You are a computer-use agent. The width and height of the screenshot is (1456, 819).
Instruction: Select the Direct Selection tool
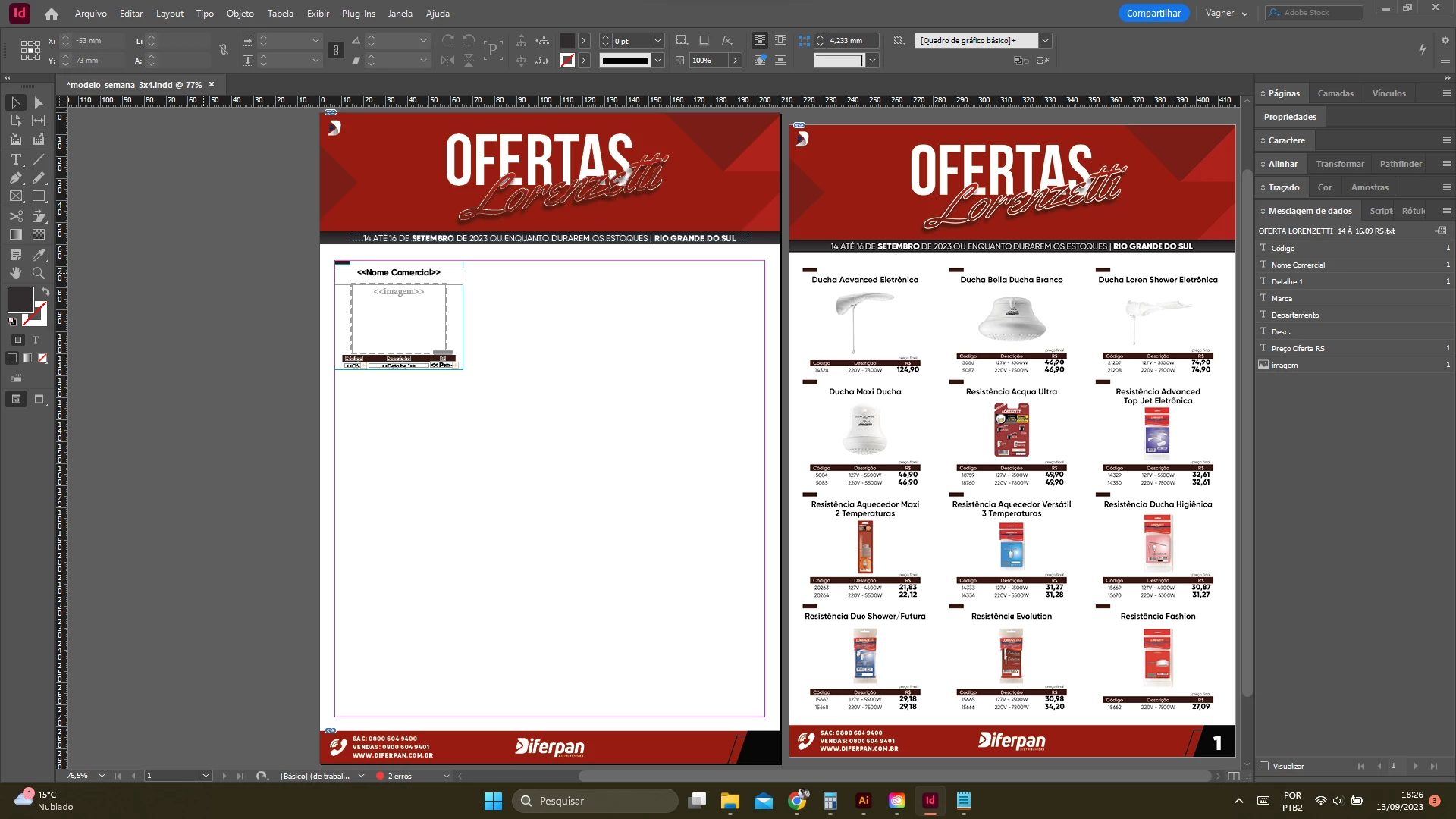coord(39,102)
